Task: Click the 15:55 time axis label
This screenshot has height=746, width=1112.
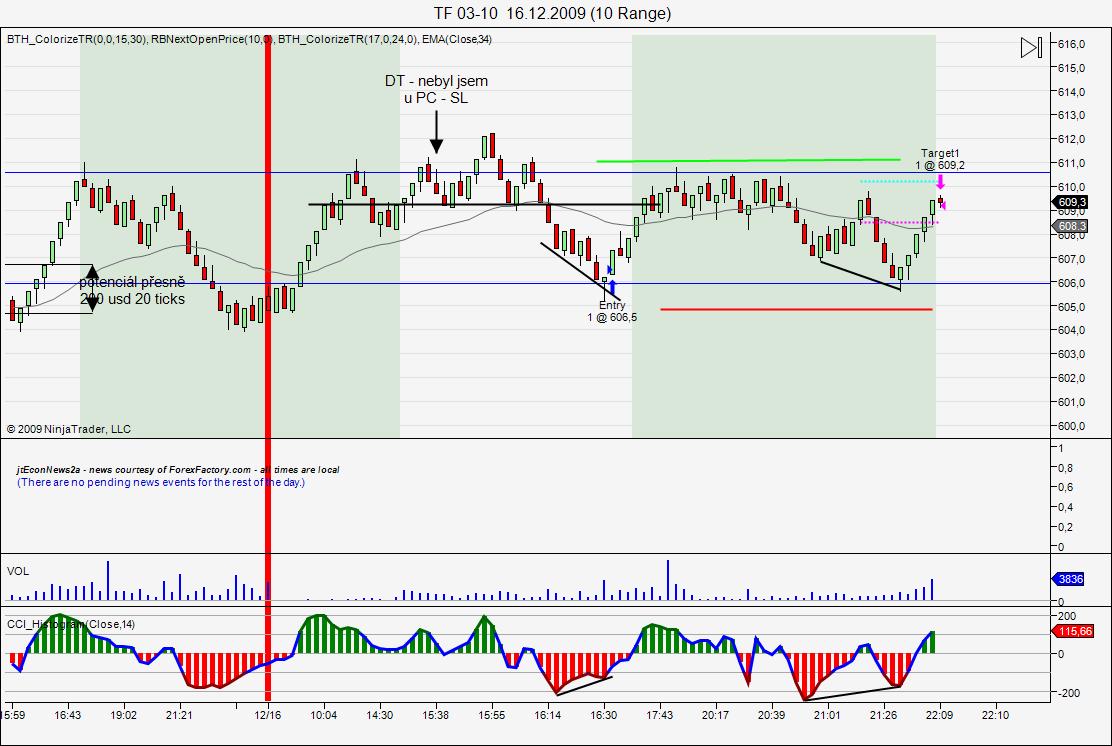Action: pos(491,715)
